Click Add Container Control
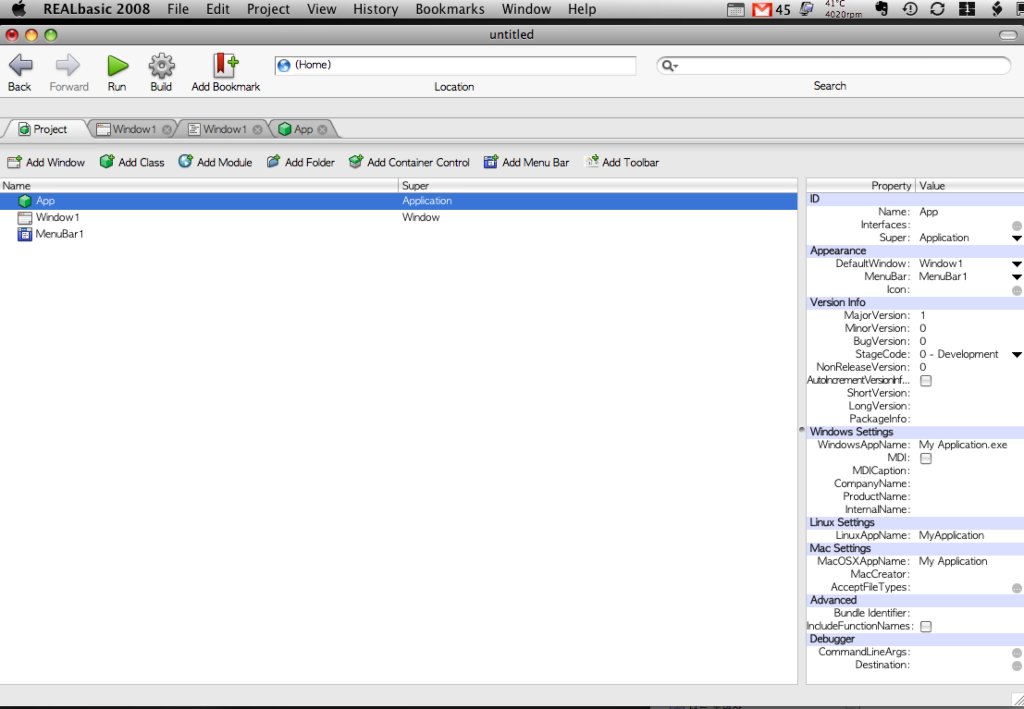Screen dimensions: 1024x709 point(409,162)
